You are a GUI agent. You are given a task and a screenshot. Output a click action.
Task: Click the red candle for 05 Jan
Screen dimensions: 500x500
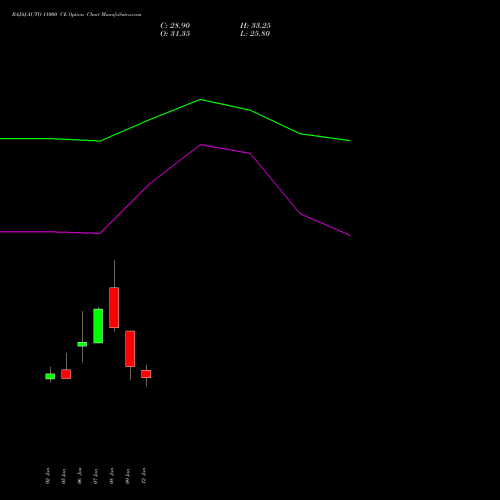pyautogui.click(x=66, y=374)
